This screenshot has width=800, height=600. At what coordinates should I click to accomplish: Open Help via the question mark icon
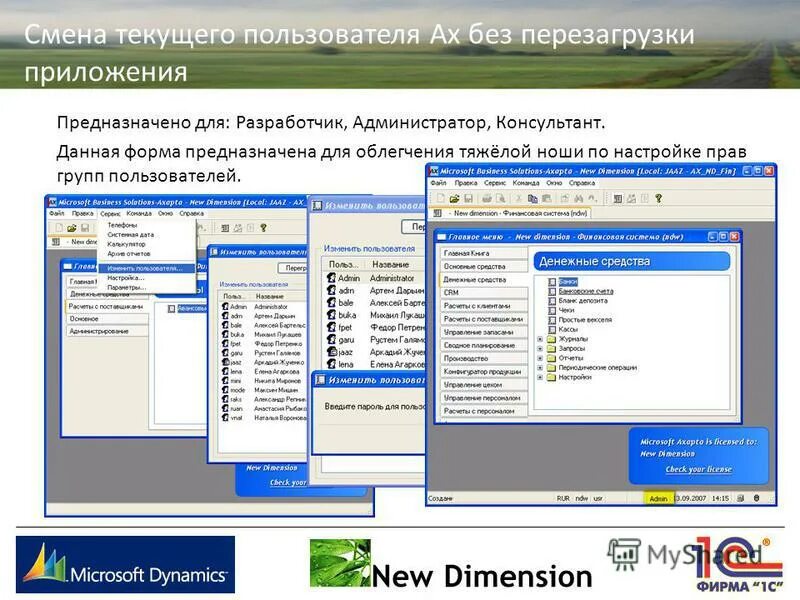pos(657,198)
